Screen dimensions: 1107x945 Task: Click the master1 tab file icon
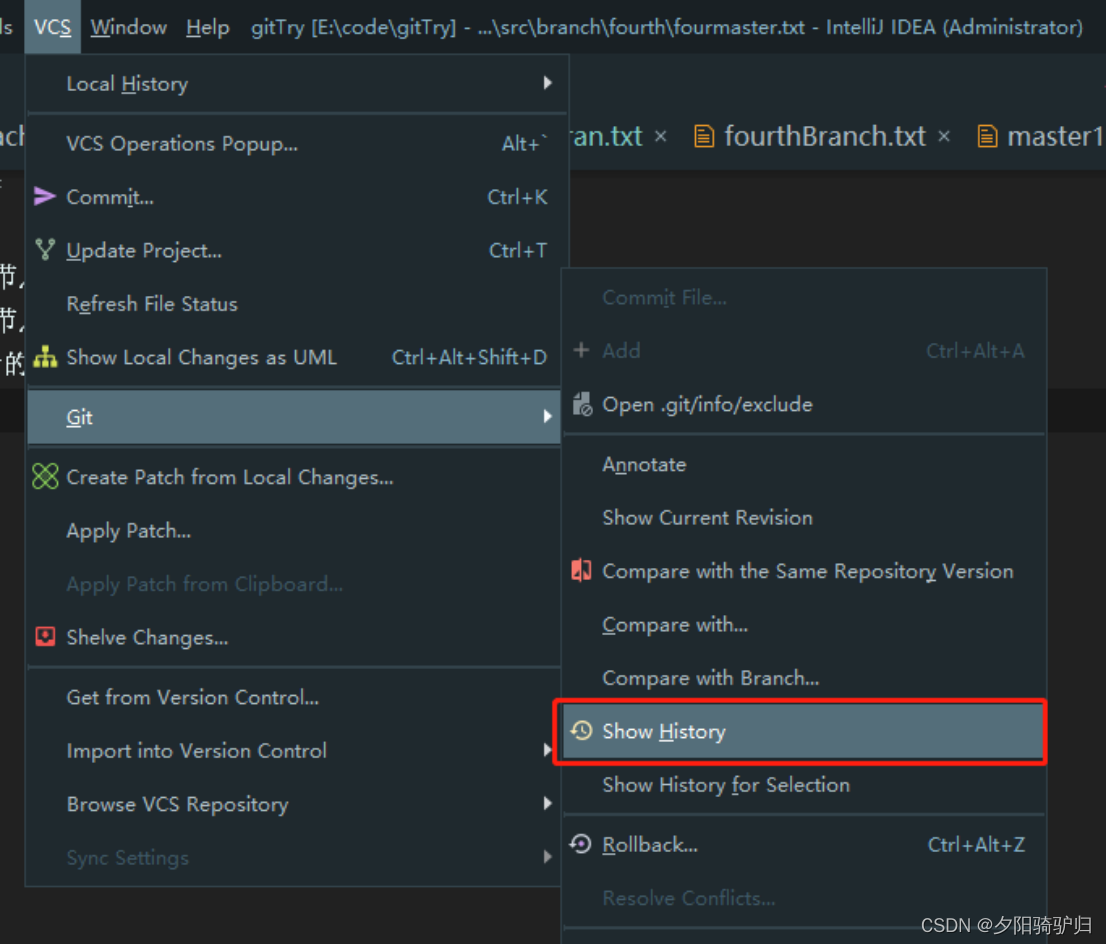coord(987,136)
